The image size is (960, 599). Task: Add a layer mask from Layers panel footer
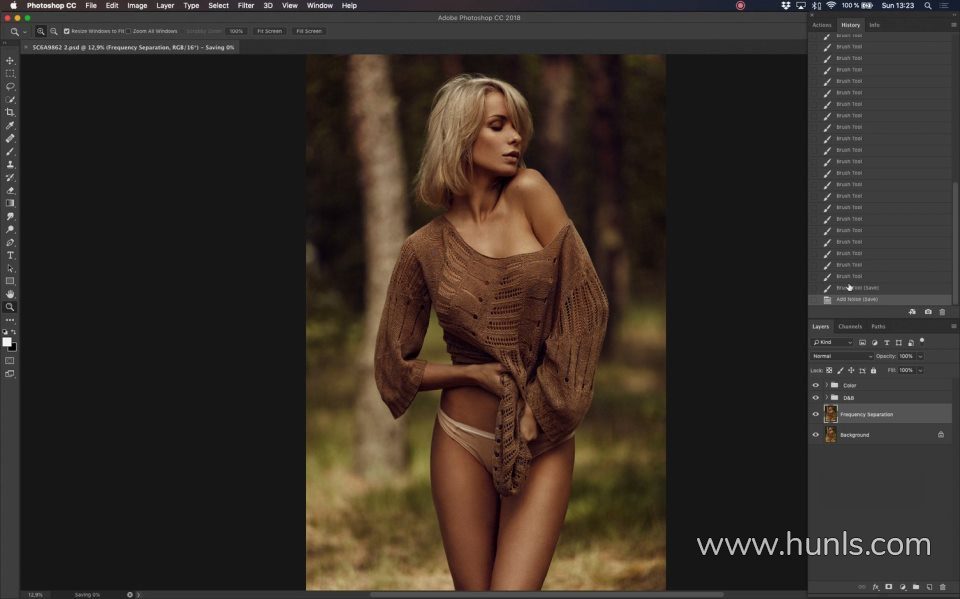888,587
